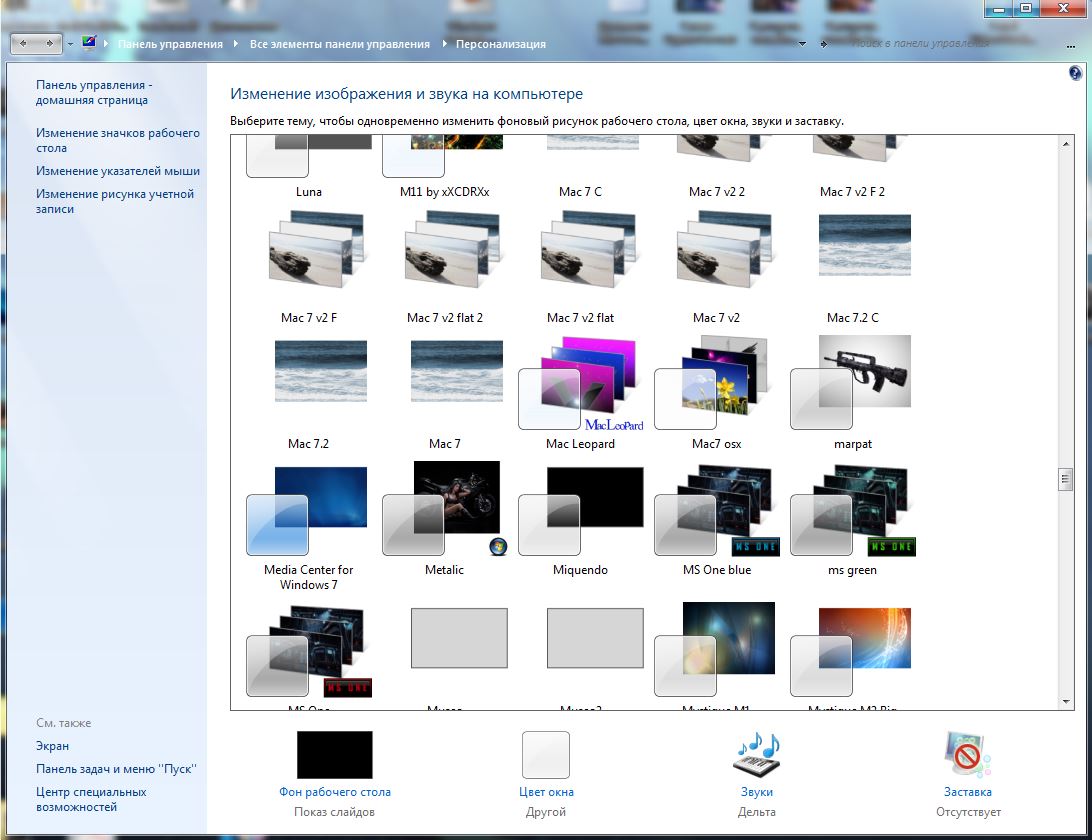Image resolution: width=1092 pixels, height=840 pixels.
Task: Choose the Mac 7 theme thumbnail
Action: click(x=457, y=371)
